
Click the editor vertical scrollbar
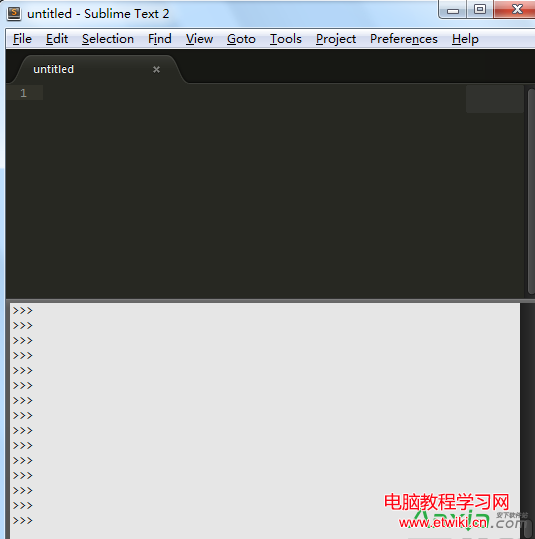point(531,191)
